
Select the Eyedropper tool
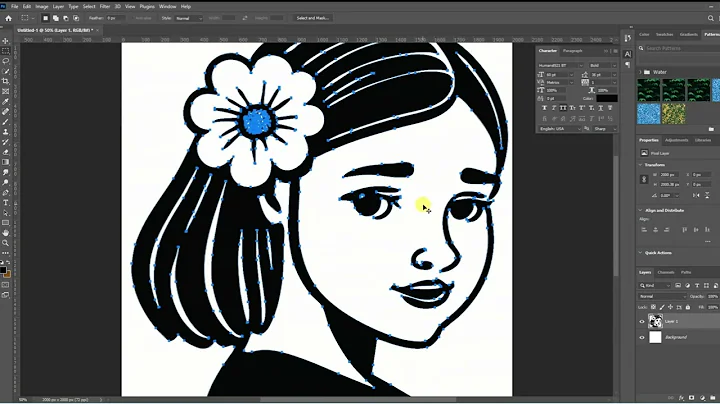(x=6, y=101)
